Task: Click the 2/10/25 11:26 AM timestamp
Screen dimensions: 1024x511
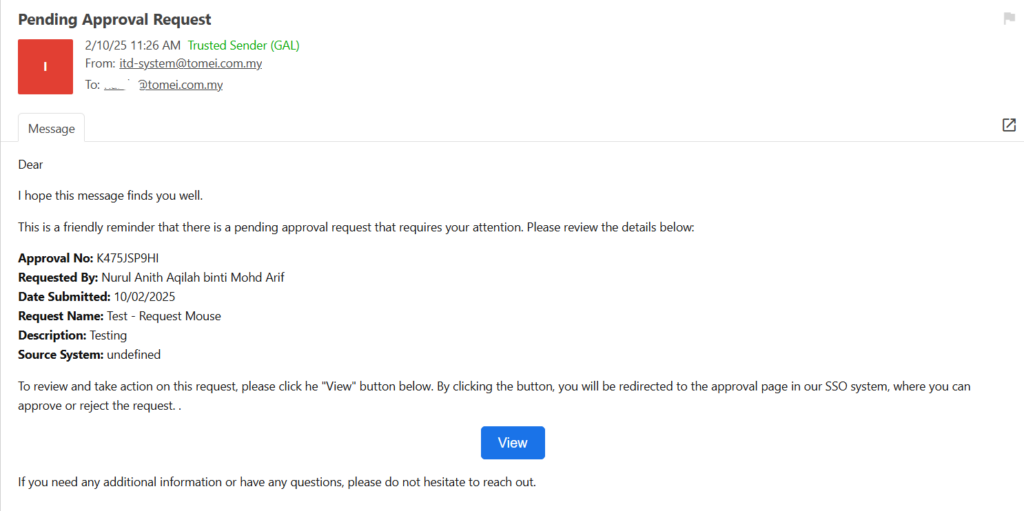Action: click(x=133, y=45)
